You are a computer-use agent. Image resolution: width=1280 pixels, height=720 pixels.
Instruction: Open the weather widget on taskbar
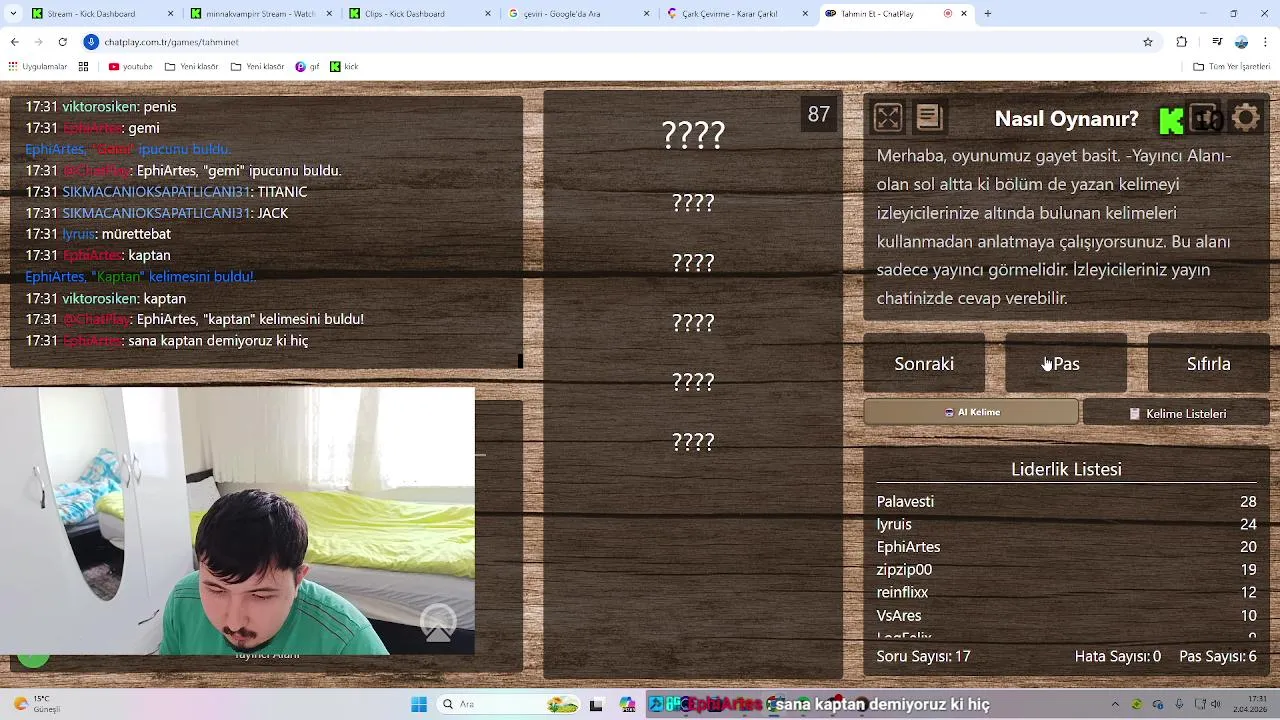[38, 704]
